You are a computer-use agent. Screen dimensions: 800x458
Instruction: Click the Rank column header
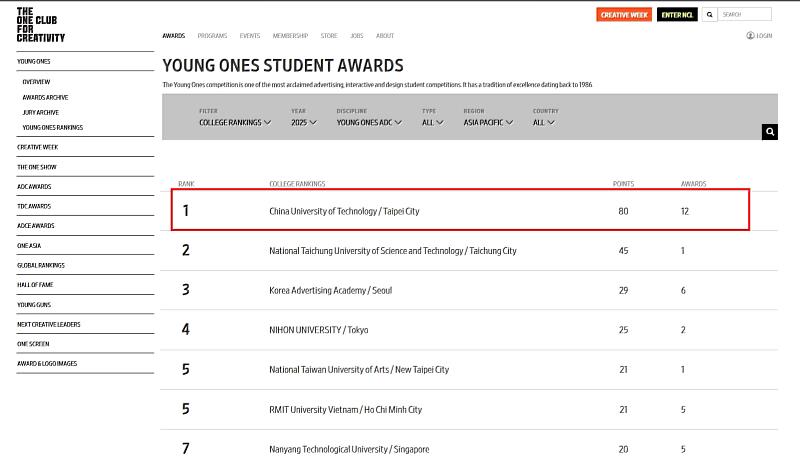coord(186,184)
